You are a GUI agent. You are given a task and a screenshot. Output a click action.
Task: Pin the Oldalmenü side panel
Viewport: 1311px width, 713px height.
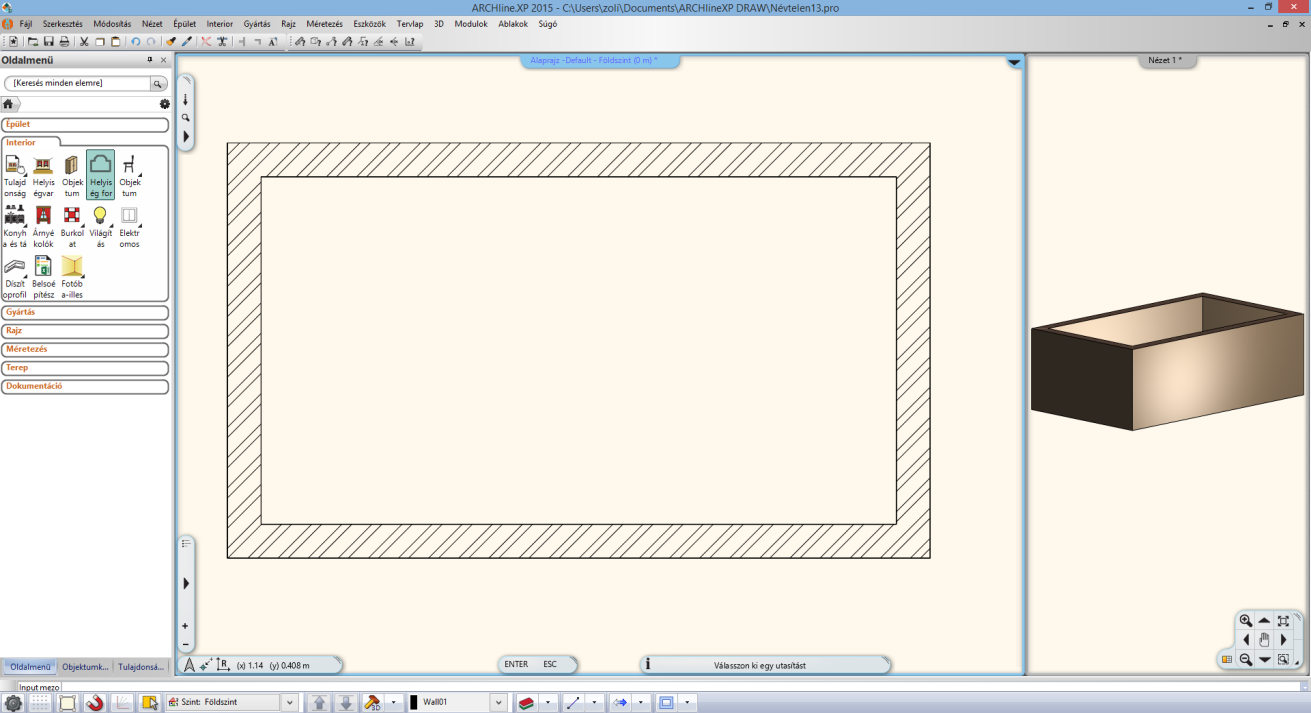pyautogui.click(x=150, y=60)
